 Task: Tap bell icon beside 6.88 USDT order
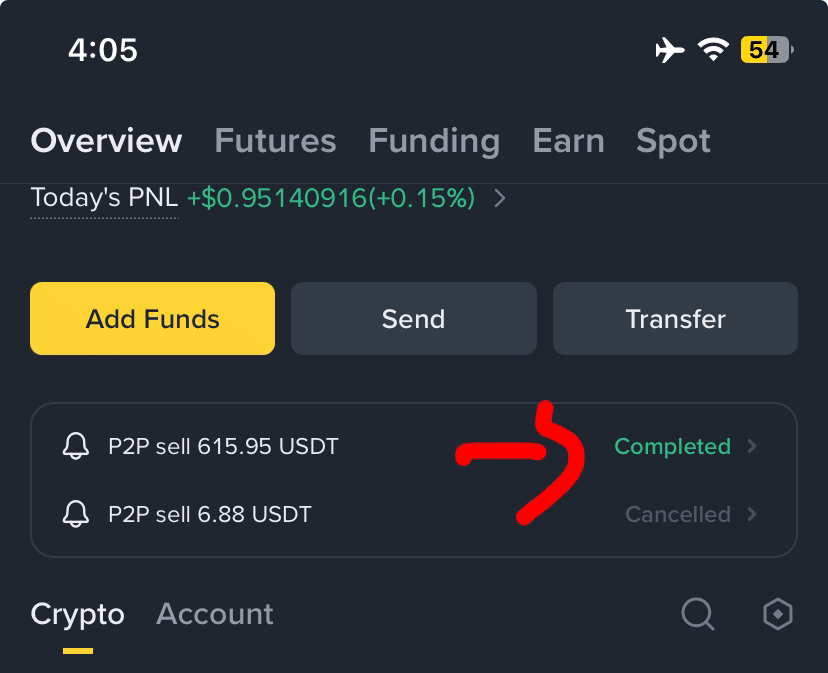click(x=76, y=514)
